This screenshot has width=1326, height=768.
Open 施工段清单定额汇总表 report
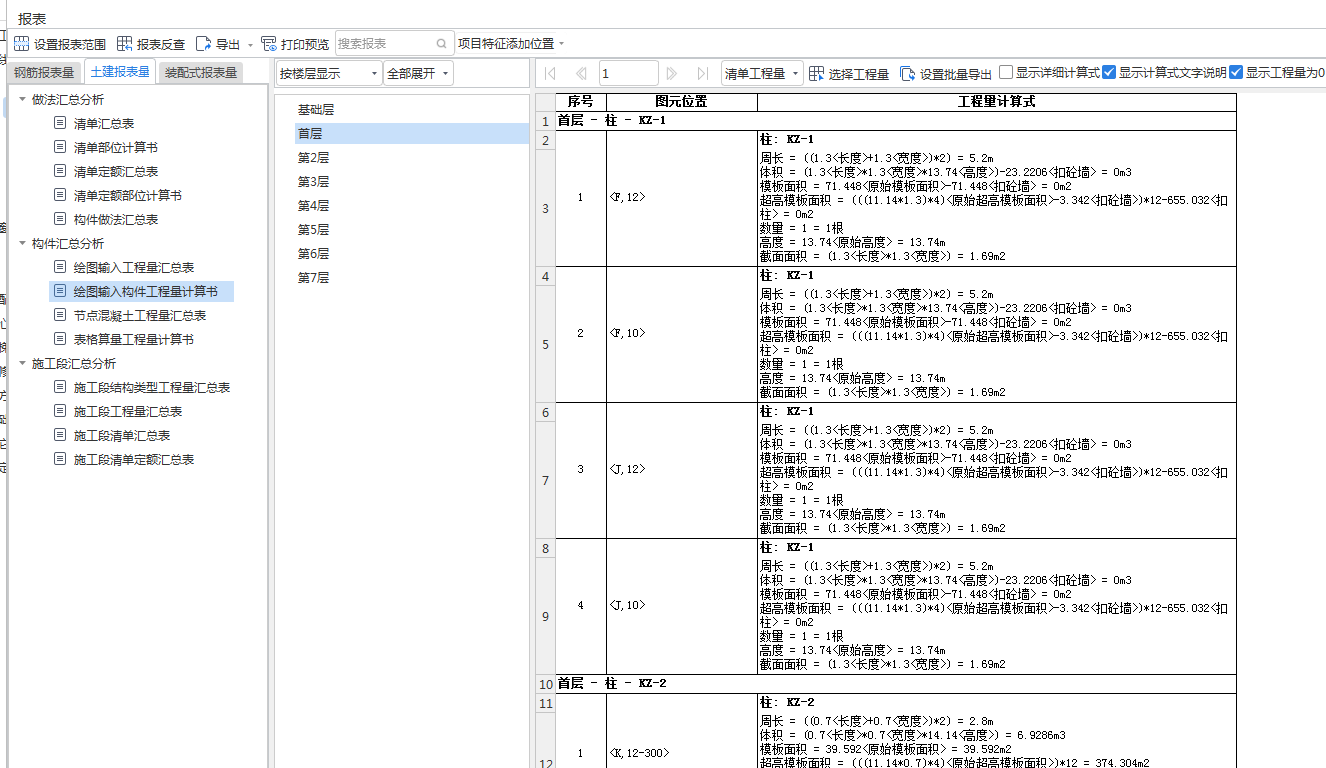[134, 459]
